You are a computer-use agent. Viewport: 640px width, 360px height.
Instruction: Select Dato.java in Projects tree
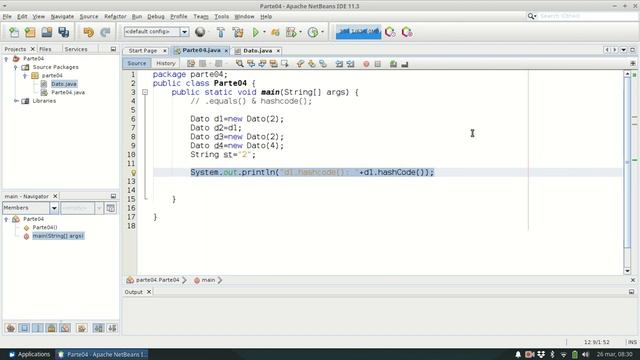[64, 84]
